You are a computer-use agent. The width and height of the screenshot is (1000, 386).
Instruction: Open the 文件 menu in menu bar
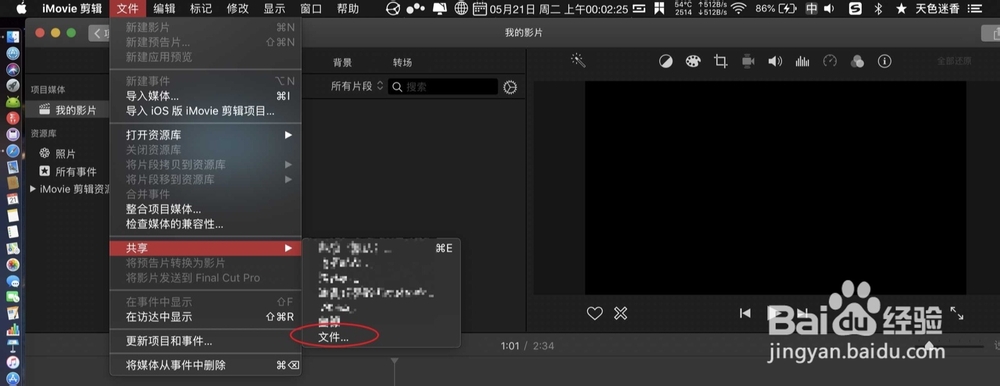[x=128, y=8]
